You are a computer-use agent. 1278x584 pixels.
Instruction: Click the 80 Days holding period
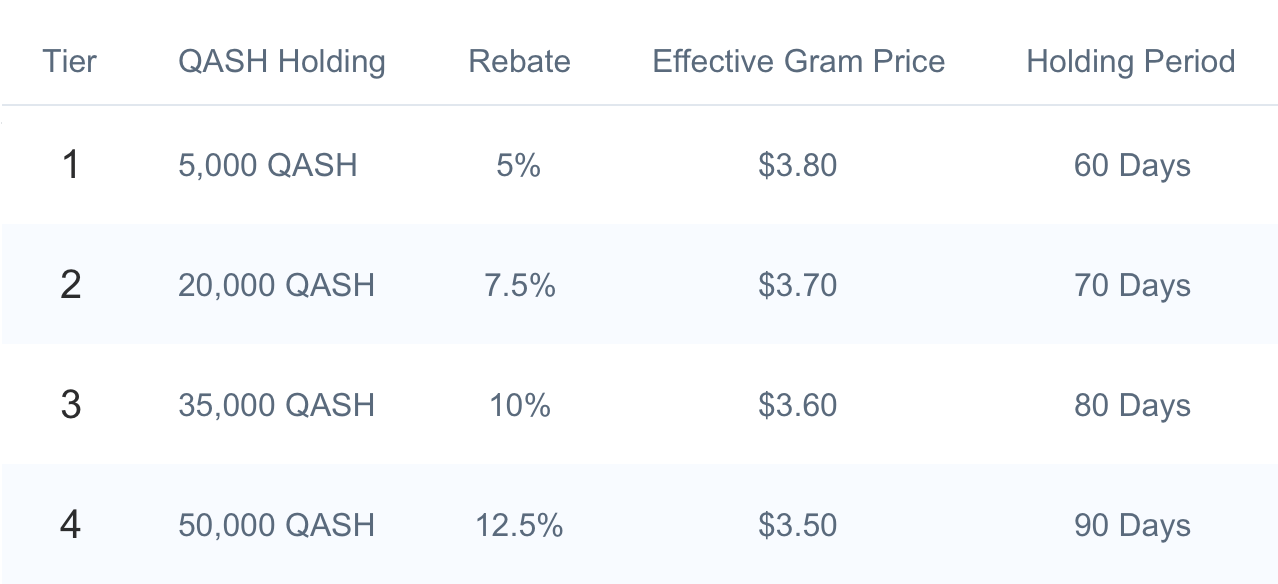point(1132,405)
